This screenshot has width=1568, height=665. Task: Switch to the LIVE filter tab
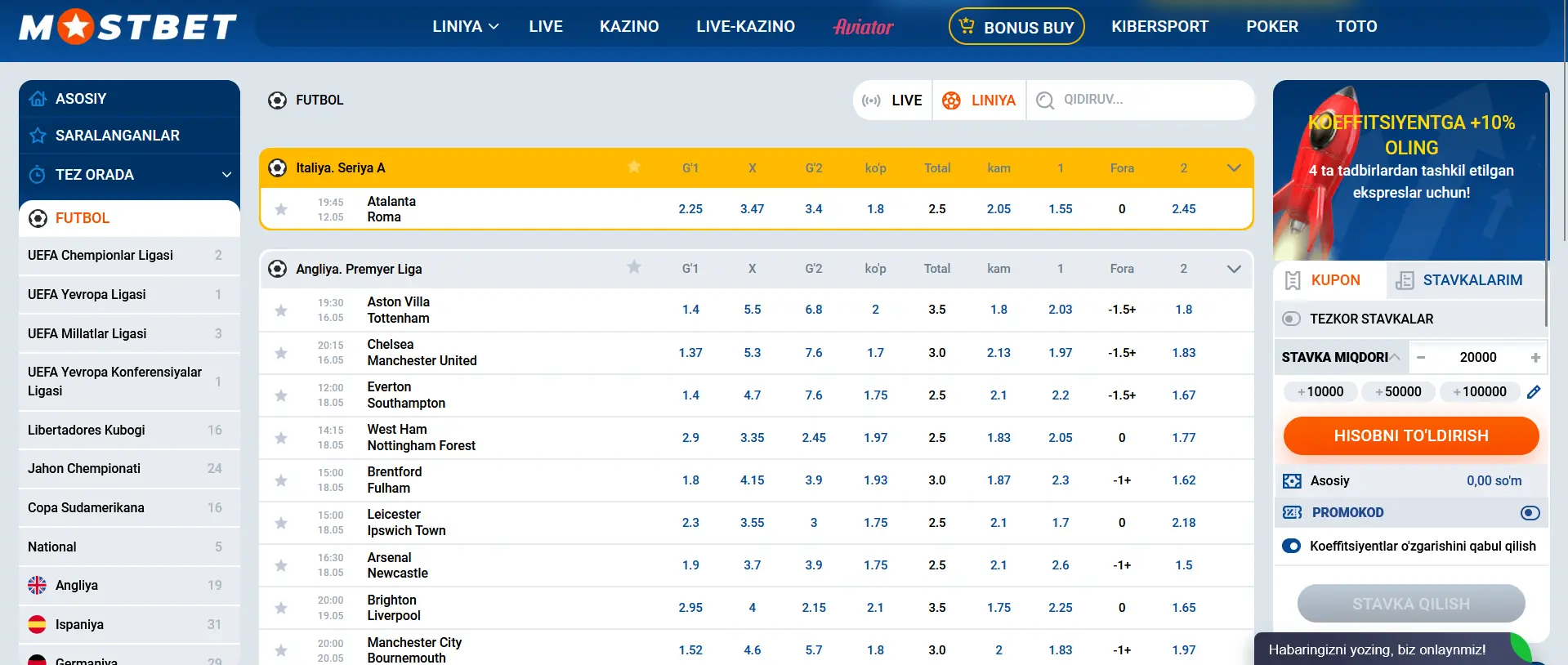point(892,100)
